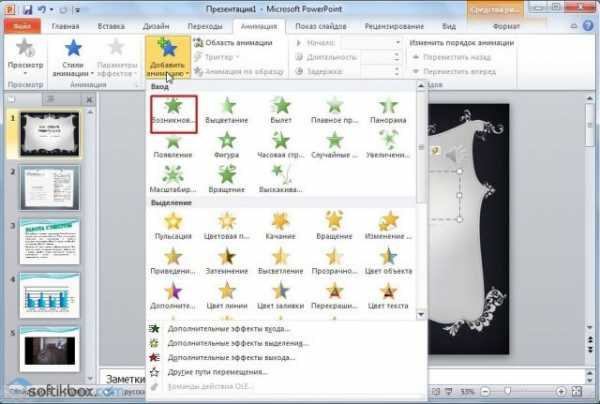Choose the Затемнение emphasis effect
The image size is (600, 404).
coord(227,262)
